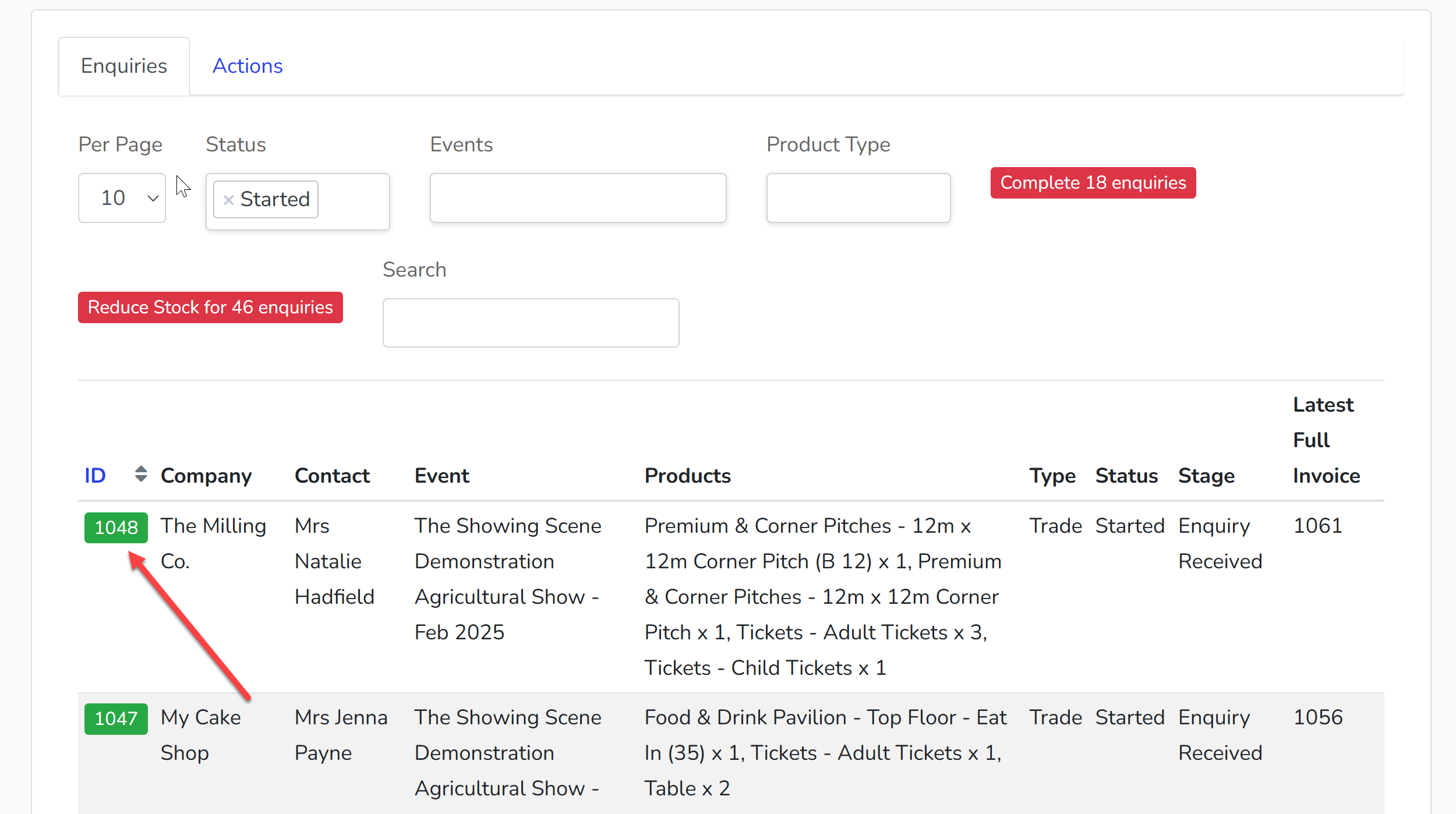Open the Product Type filter field
Image resolution: width=1456 pixels, height=814 pixels.
click(x=858, y=198)
